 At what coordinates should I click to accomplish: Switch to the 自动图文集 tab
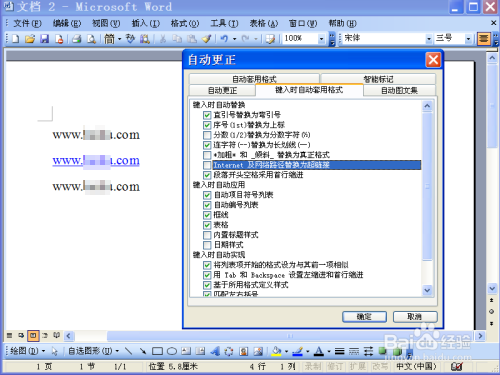pos(399,90)
